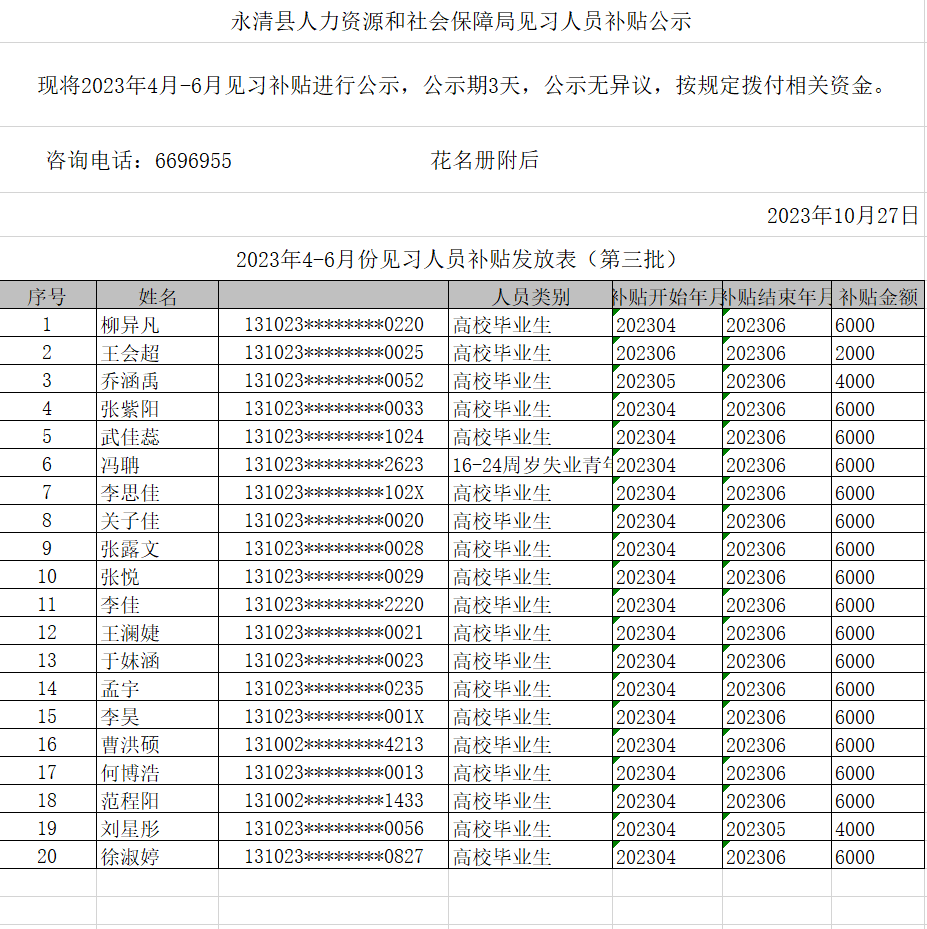Click ID cell 131023********2220
Image resolution: width=927 pixels, height=929 pixels.
coord(333,604)
